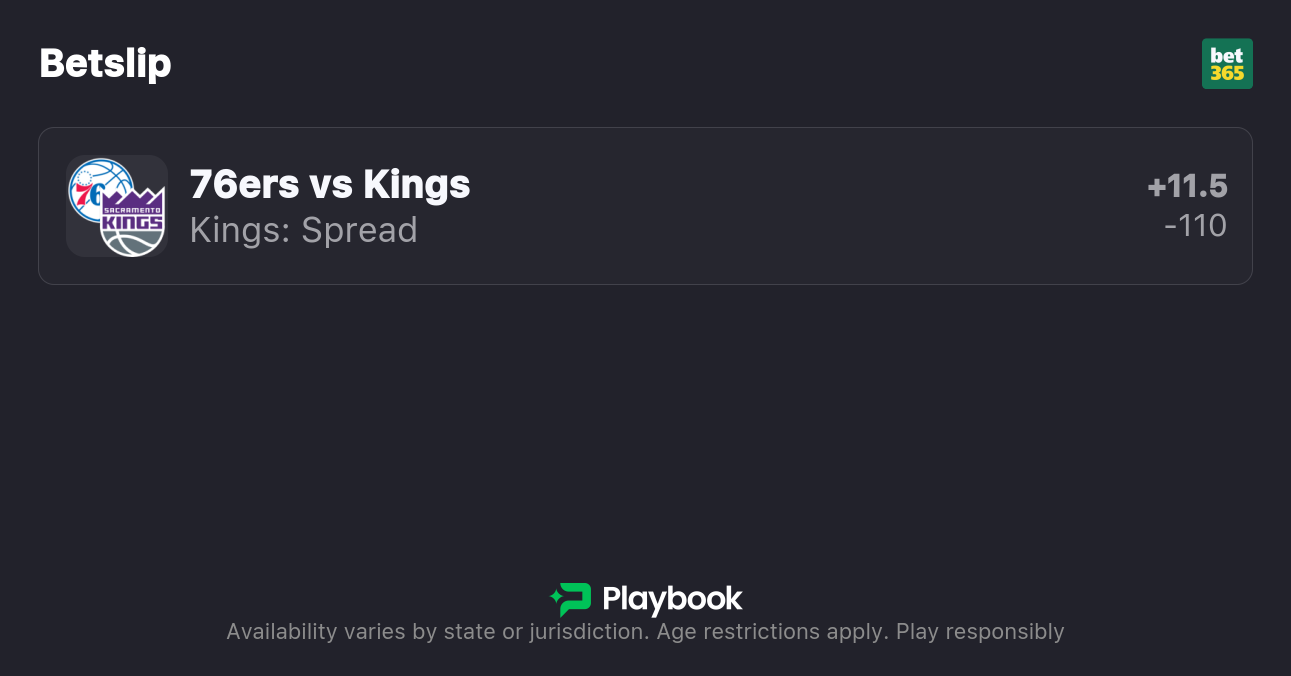Click the Kings: Spread bet label
This screenshot has width=1291, height=676.
303,230
